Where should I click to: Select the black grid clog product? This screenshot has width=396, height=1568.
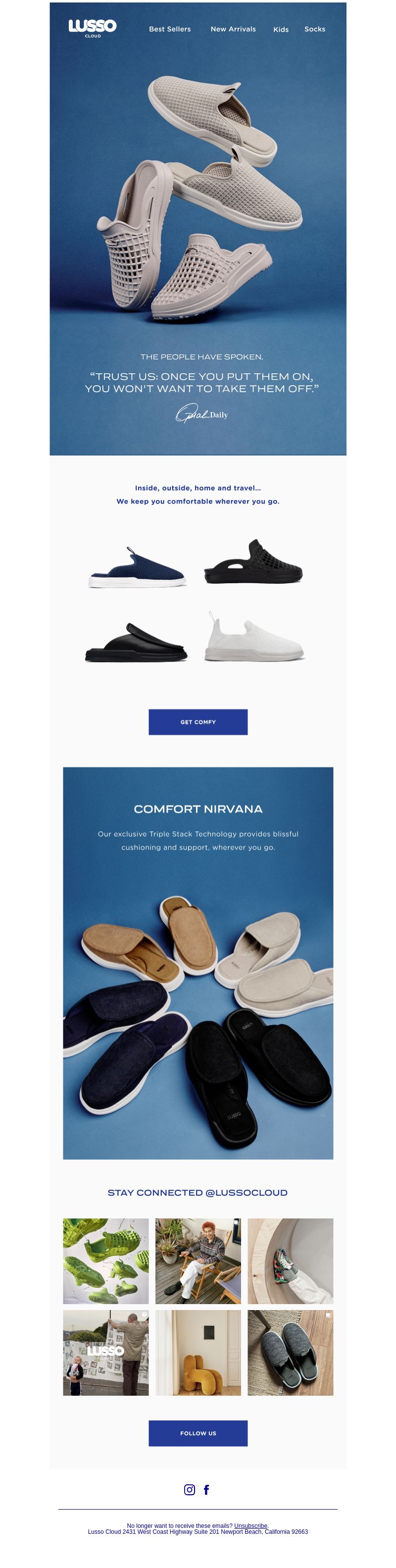tap(253, 562)
